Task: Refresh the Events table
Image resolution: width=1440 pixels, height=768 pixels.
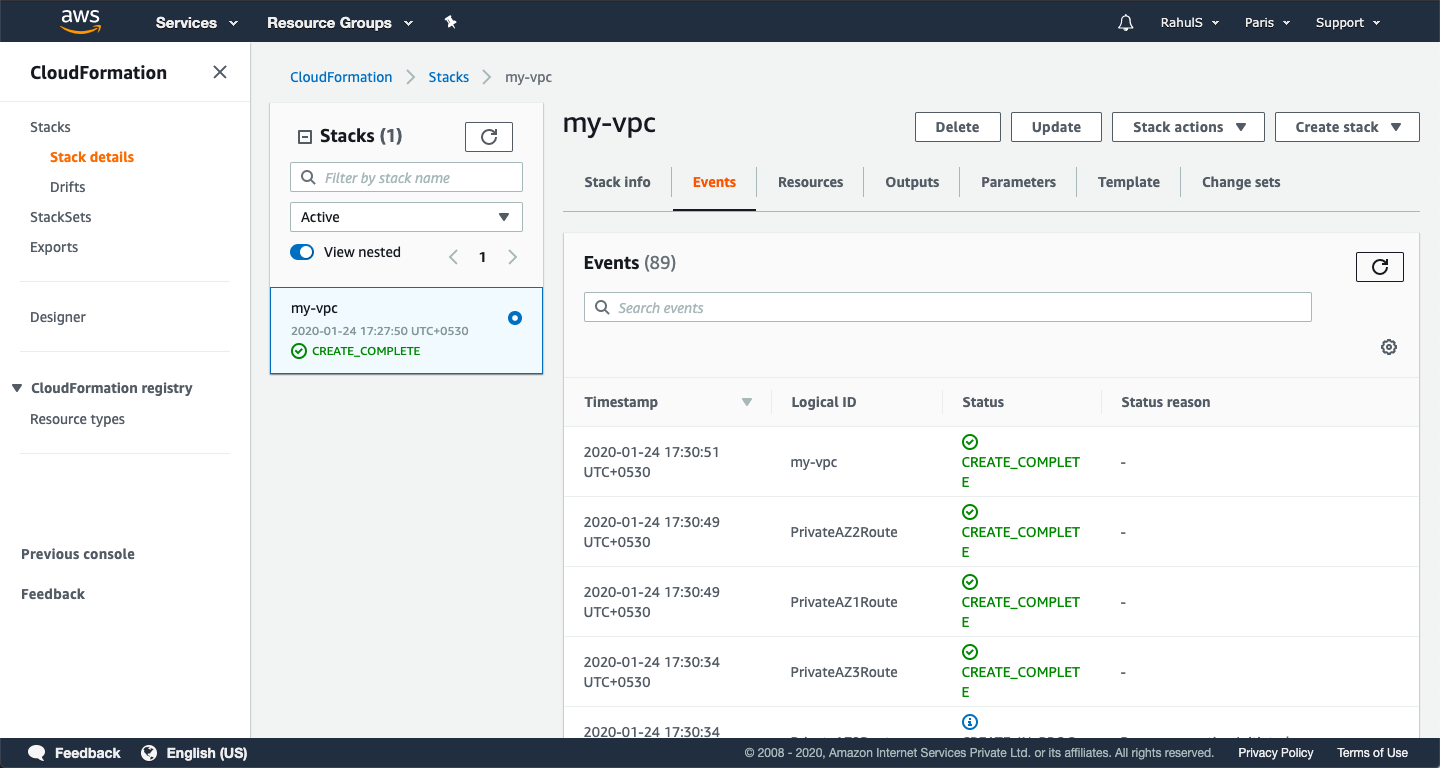Action: [1379, 267]
